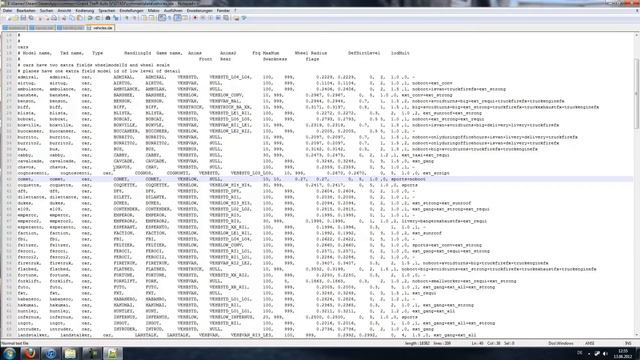Open the Ansicht menu
Screen dimensions: 640x360
[x=64, y=11]
